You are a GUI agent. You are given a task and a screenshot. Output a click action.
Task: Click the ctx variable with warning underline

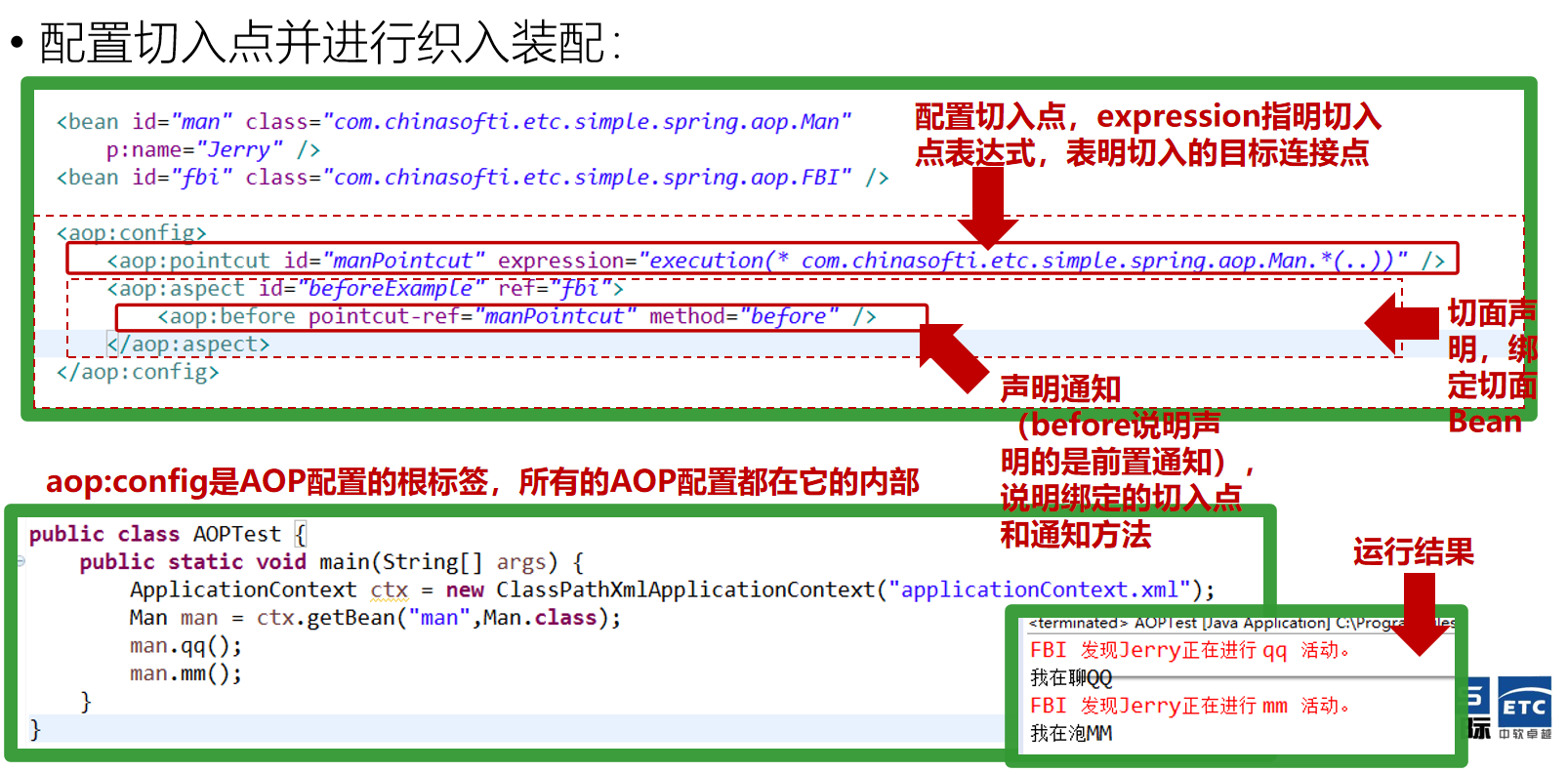tap(389, 589)
